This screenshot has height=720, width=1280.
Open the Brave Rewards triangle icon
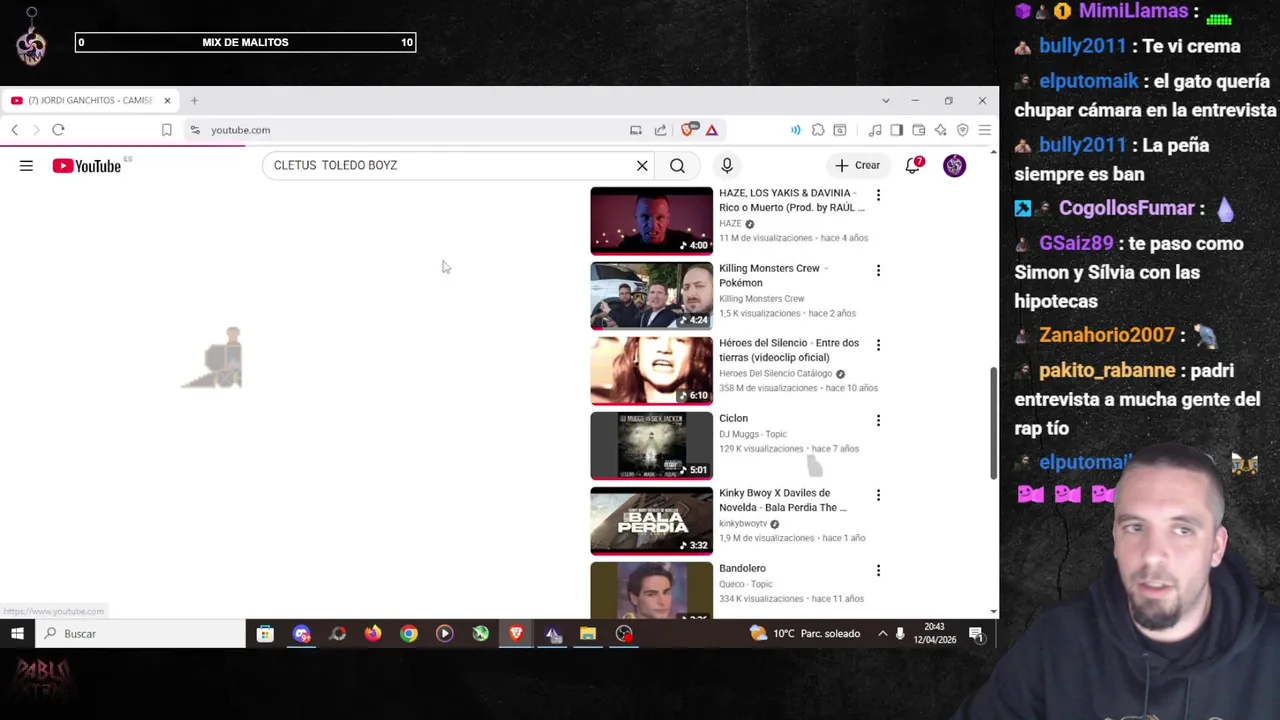(712, 130)
